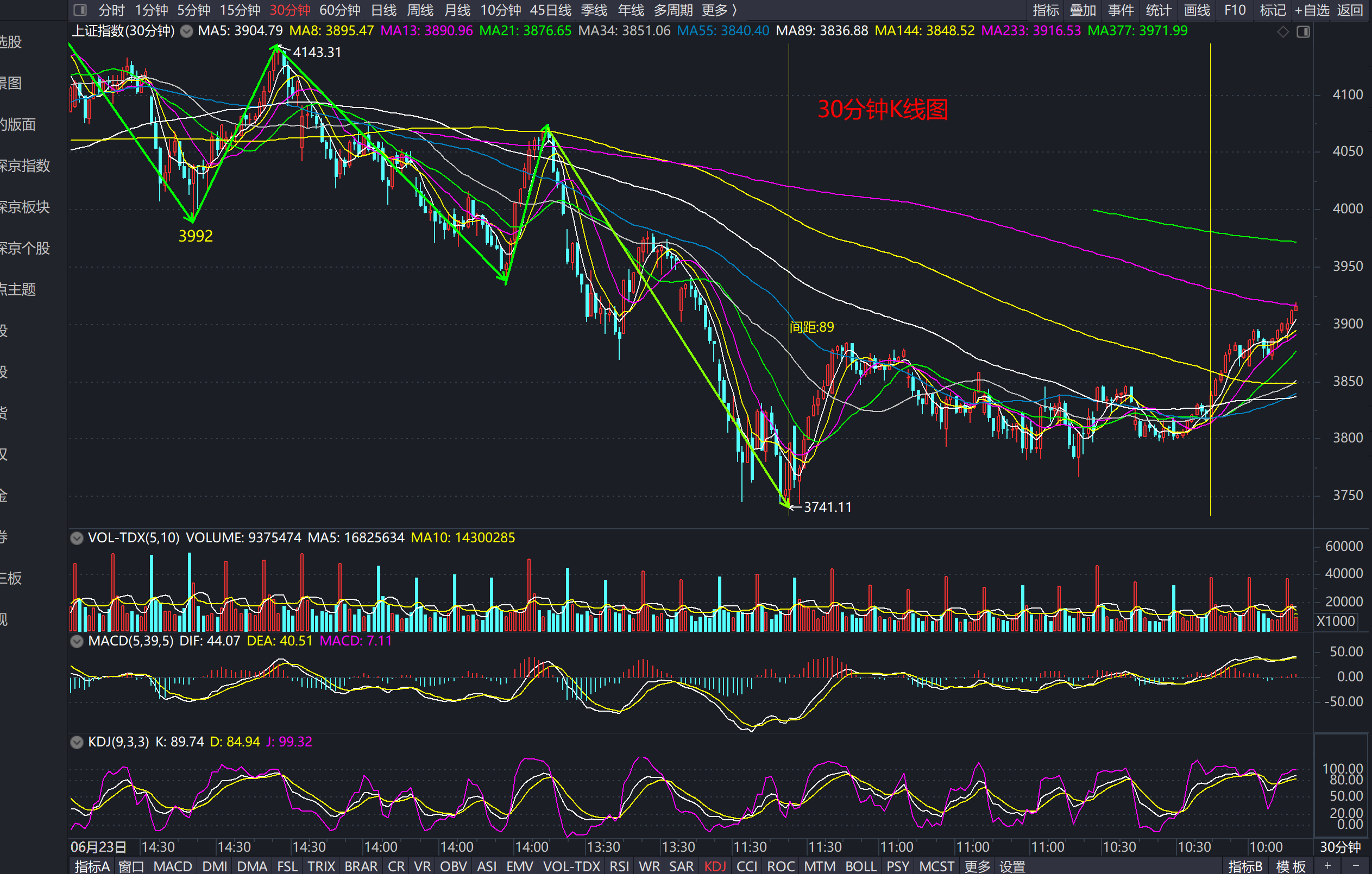The width and height of the screenshot is (1372, 874).
Task: Toggle the KDJ panel round arrow
Action: click(x=77, y=742)
